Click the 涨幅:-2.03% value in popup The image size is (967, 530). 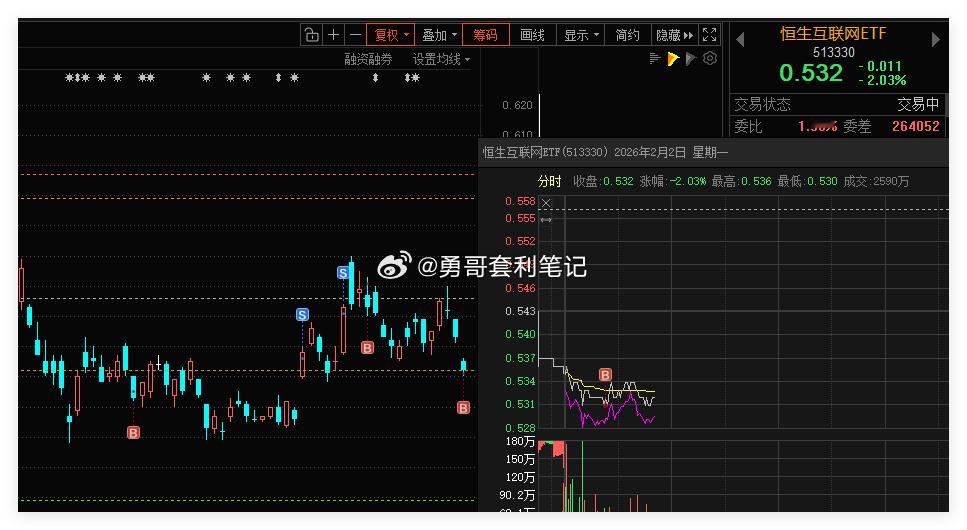pyautogui.click(x=673, y=181)
